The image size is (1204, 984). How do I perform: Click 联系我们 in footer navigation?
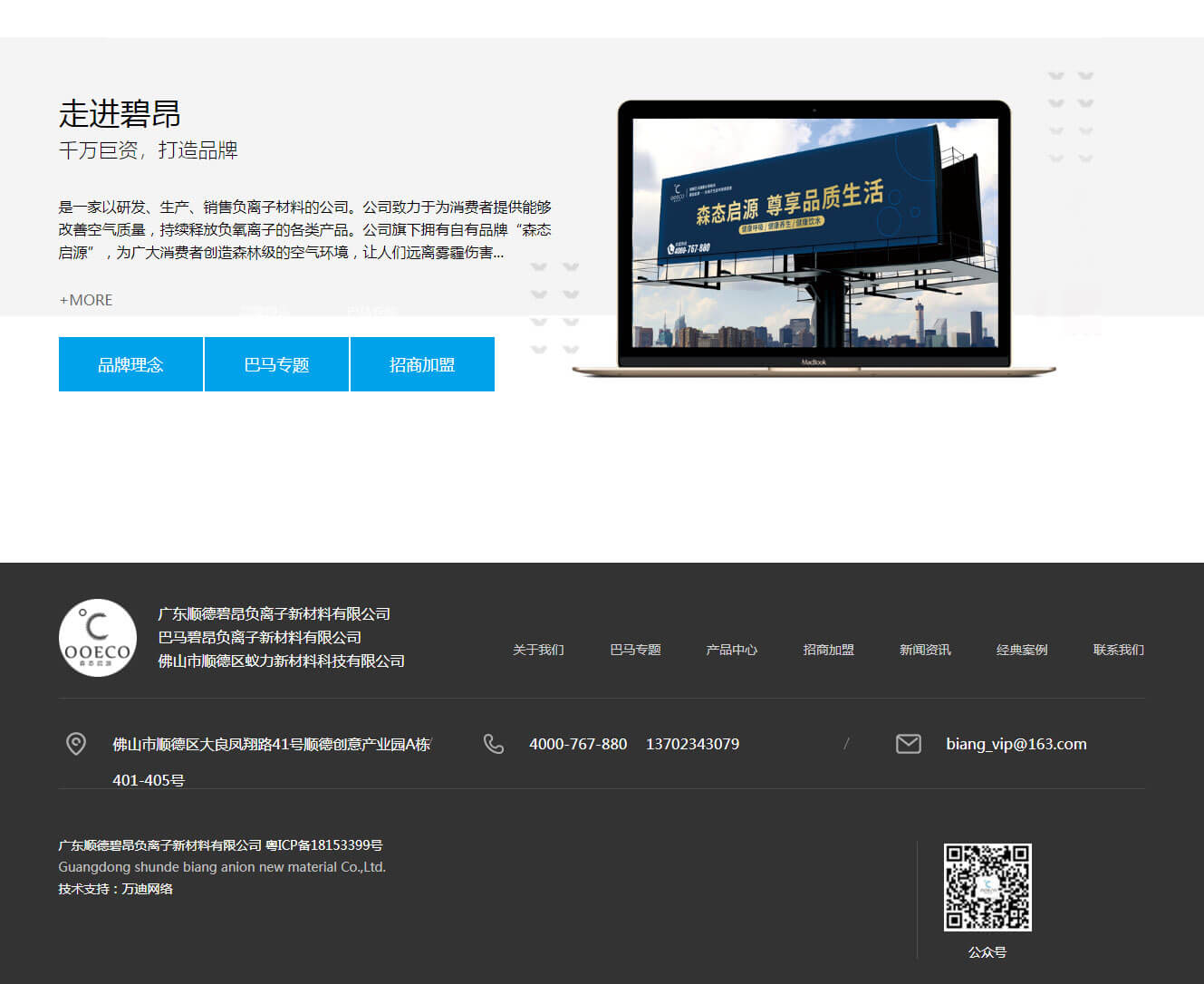tap(1118, 650)
